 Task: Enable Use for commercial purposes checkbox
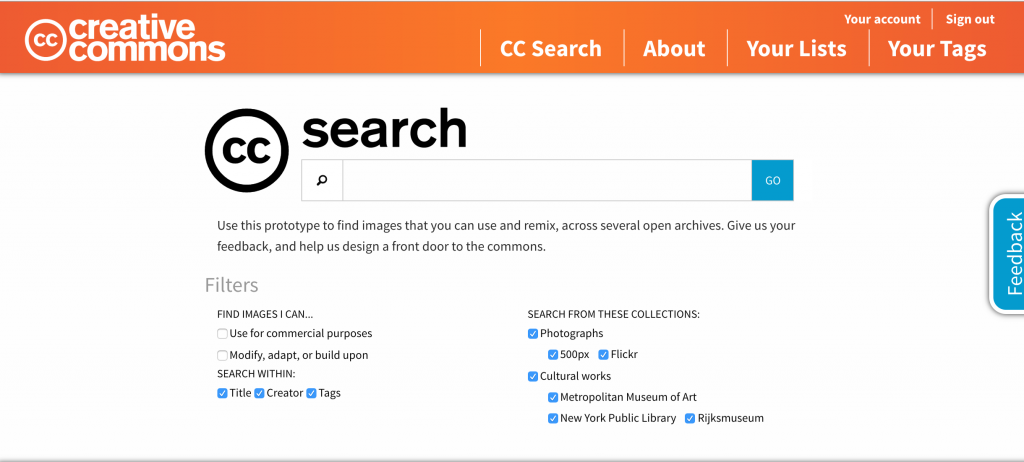pyautogui.click(x=222, y=334)
